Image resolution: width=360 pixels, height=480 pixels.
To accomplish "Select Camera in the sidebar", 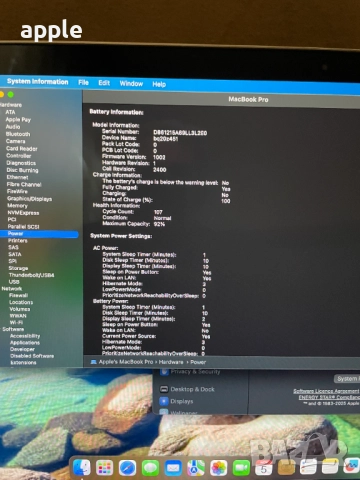I will (15, 141).
